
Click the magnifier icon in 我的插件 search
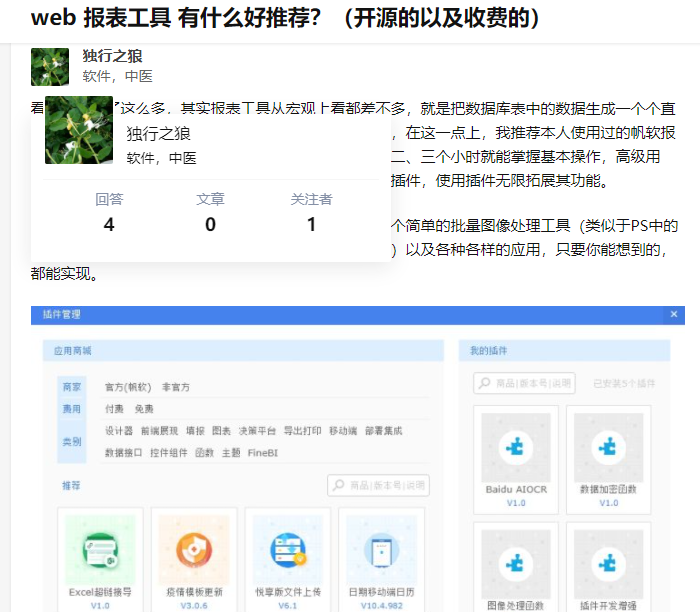click(x=484, y=383)
